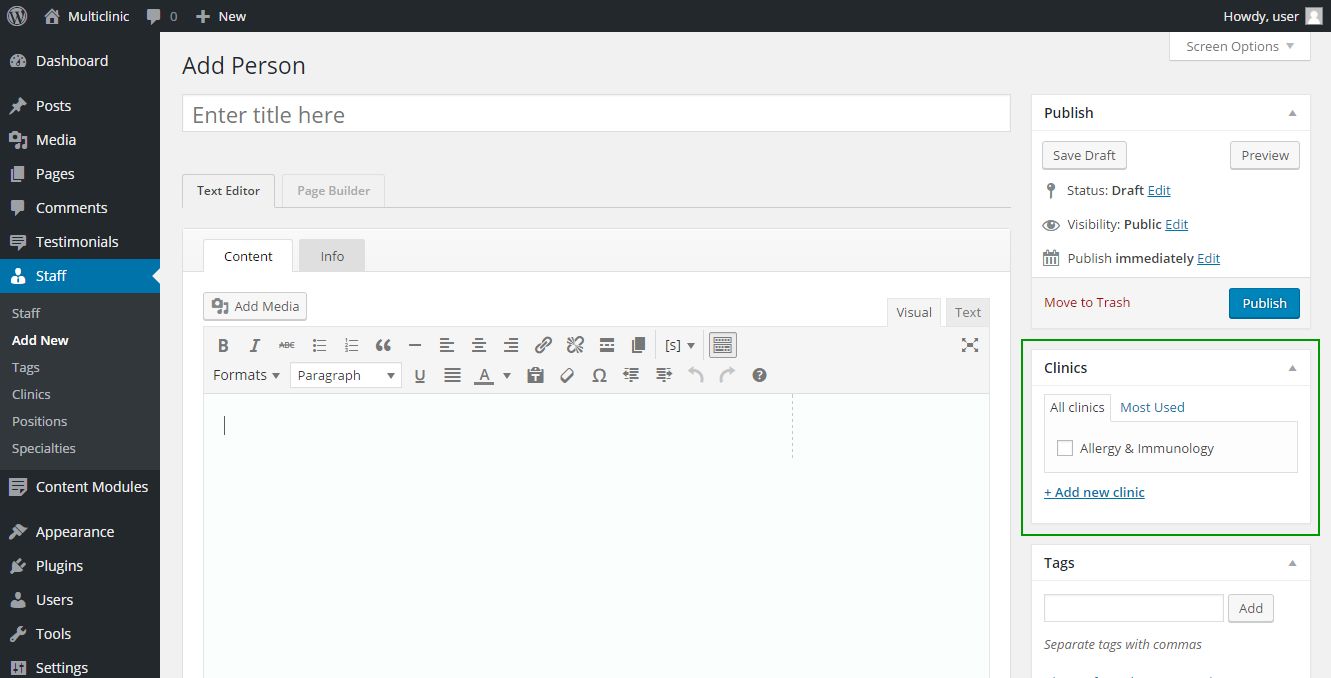Open the Paragraph style combo box
The image size is (1331, 678).
346,375
